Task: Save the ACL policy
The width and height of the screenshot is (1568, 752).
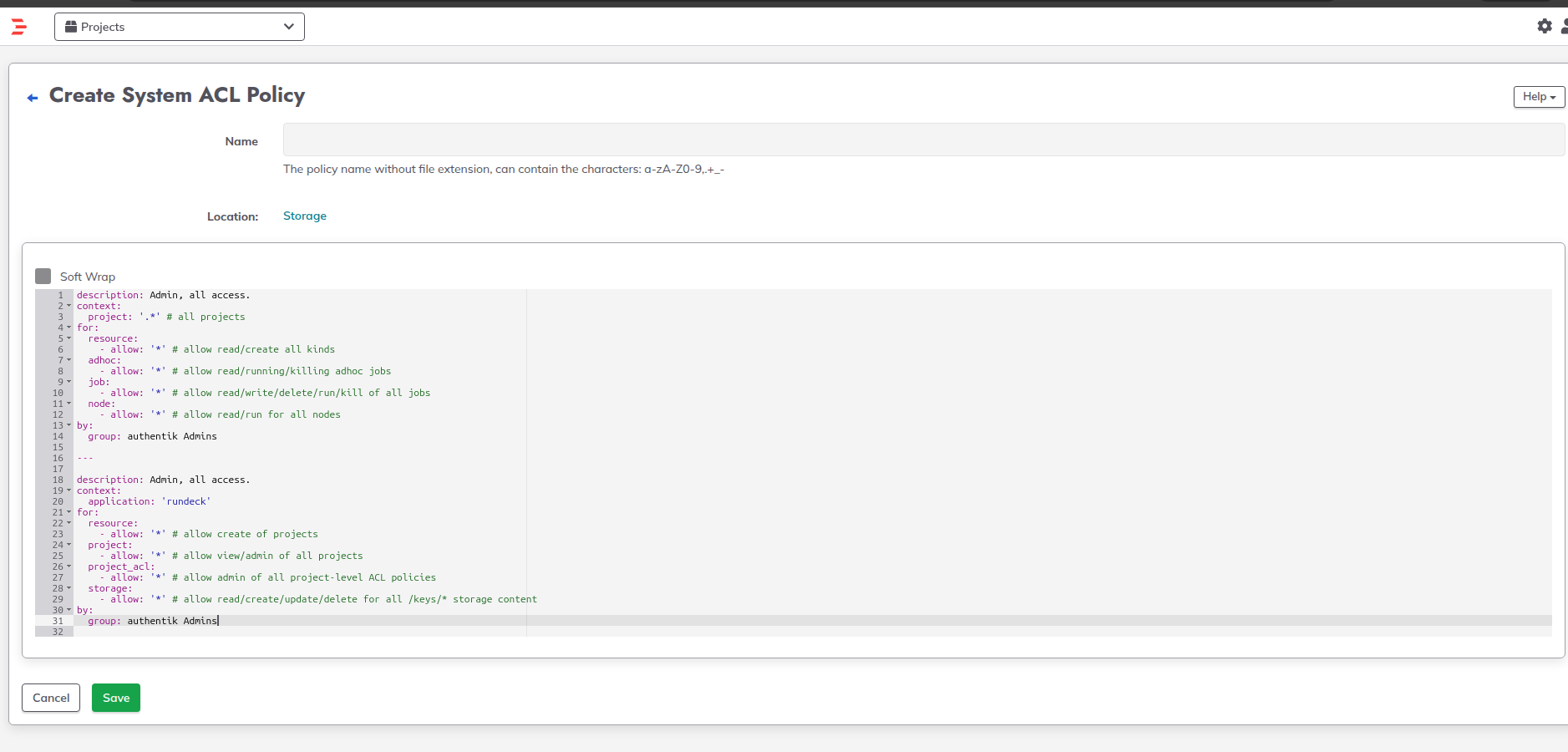Action: click(x=116, y=698)
